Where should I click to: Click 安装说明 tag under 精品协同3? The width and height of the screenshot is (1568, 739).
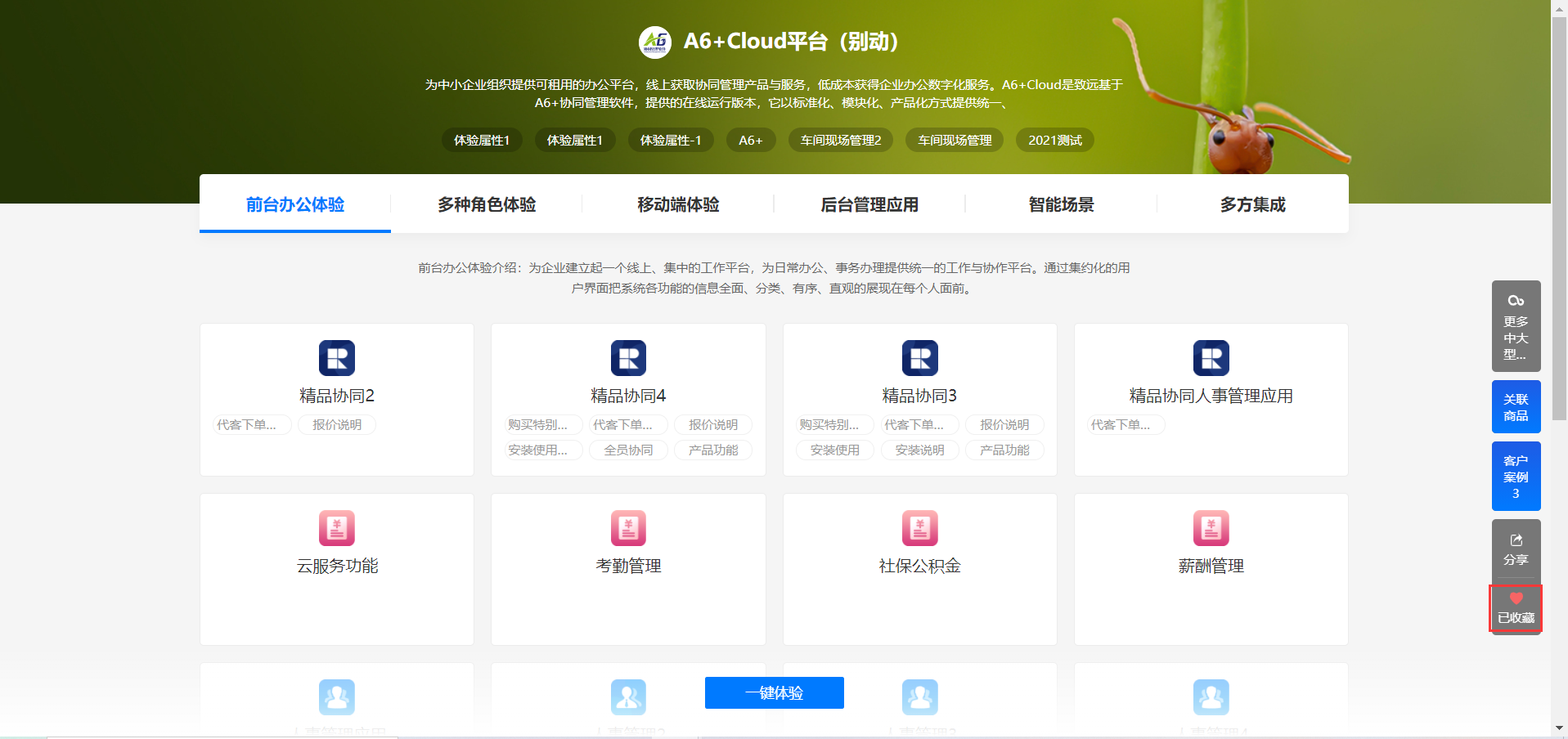tap(919, 450)
